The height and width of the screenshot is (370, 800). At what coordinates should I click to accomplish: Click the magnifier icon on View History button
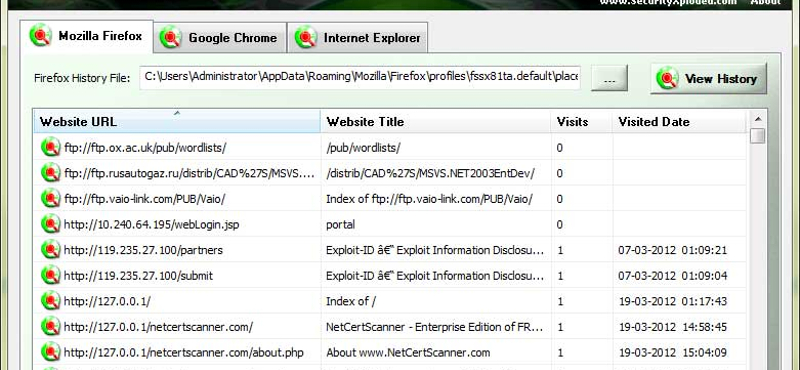click(667, 79)
